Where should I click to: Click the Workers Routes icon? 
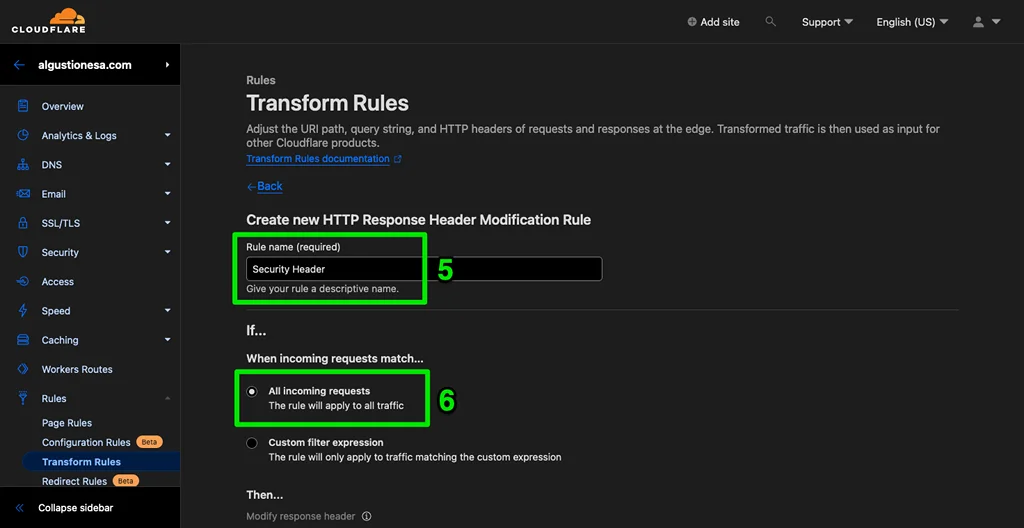pos(23,369)
